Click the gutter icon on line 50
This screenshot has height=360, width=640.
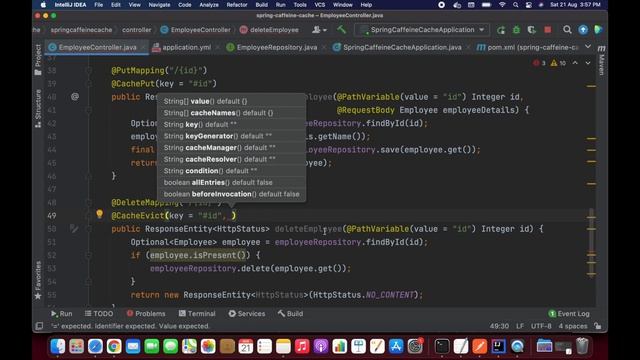74,229
